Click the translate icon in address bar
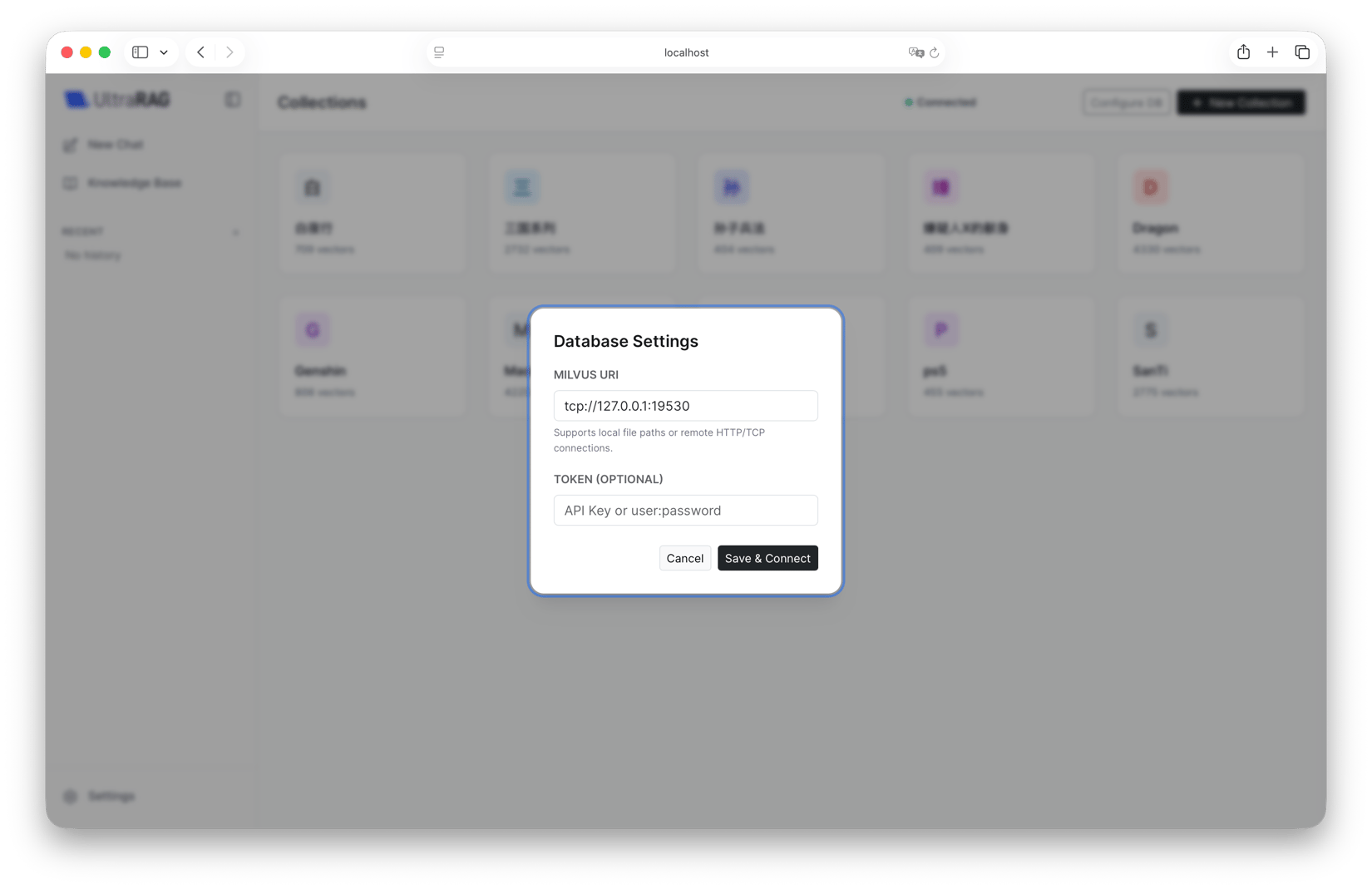1372x889 pixels. (x=915, y=52)
